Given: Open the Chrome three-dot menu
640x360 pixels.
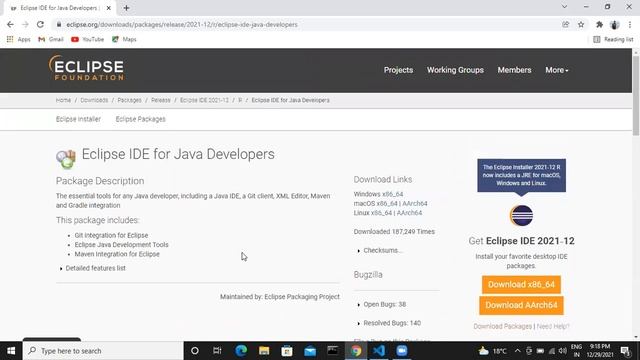Looking at the screenshot, I should click(630, 24).
